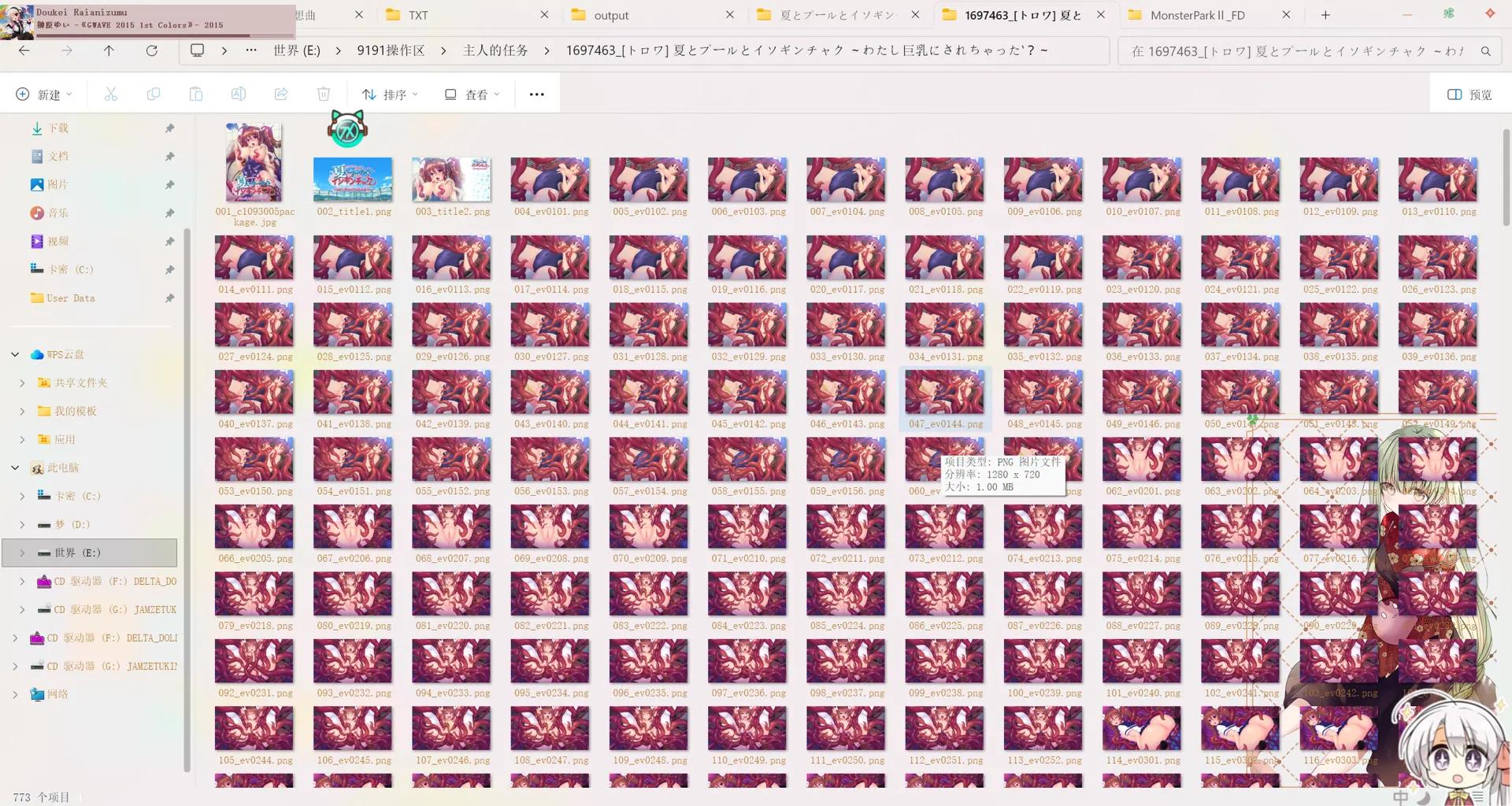The image size is (1512, 806).
Task: Open the chevron after 9191操作区 in the address bar
Action: pos(443,50)
